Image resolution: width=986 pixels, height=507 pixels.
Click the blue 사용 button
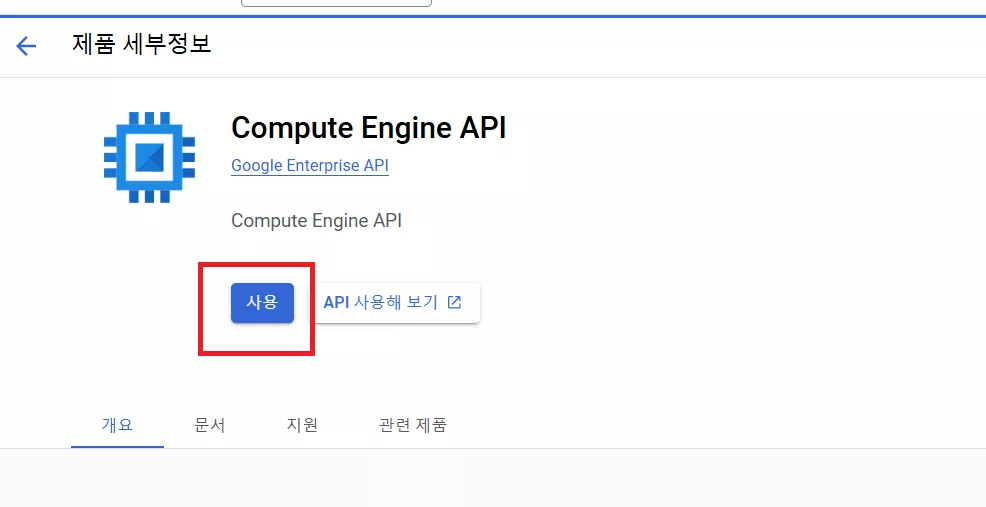point(262,303)
